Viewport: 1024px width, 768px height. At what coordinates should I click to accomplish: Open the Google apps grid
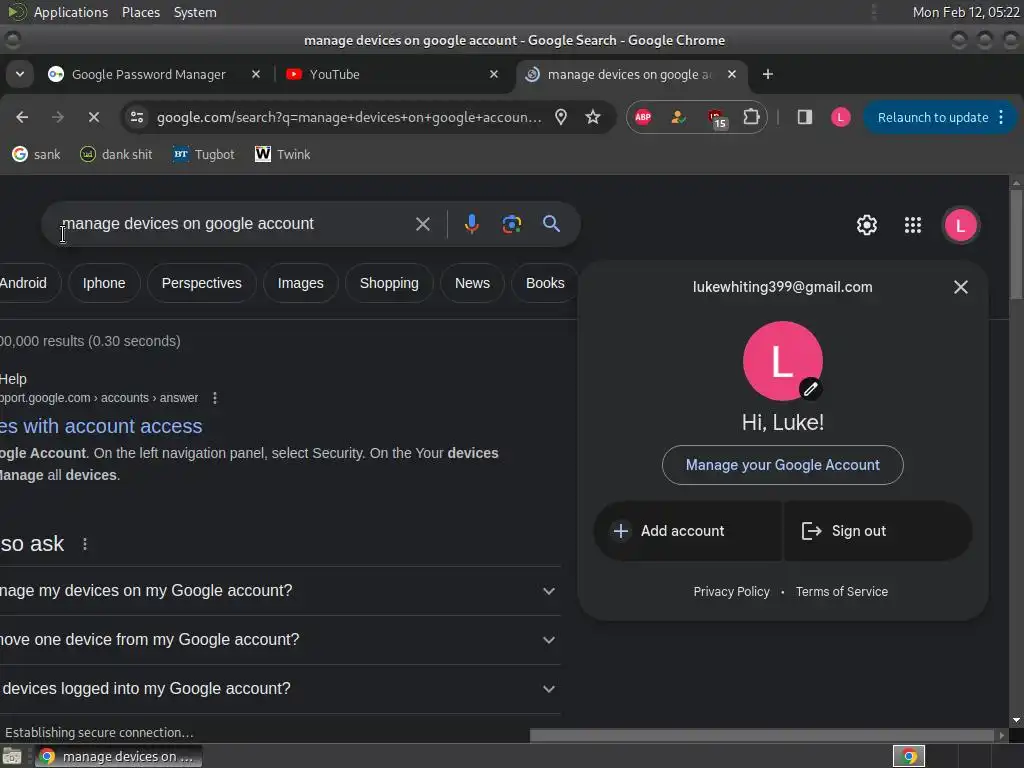(912, 225)
